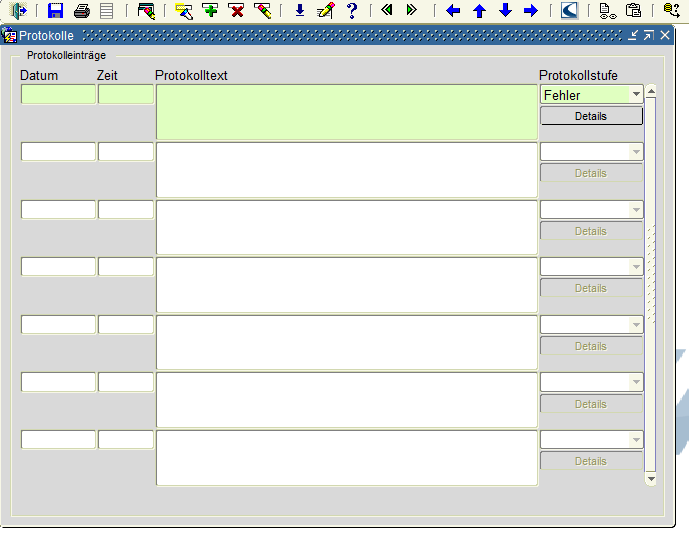
Task: Click the exit door icon in toolbar
Action: pyautogui.click(x=19, y=11)
